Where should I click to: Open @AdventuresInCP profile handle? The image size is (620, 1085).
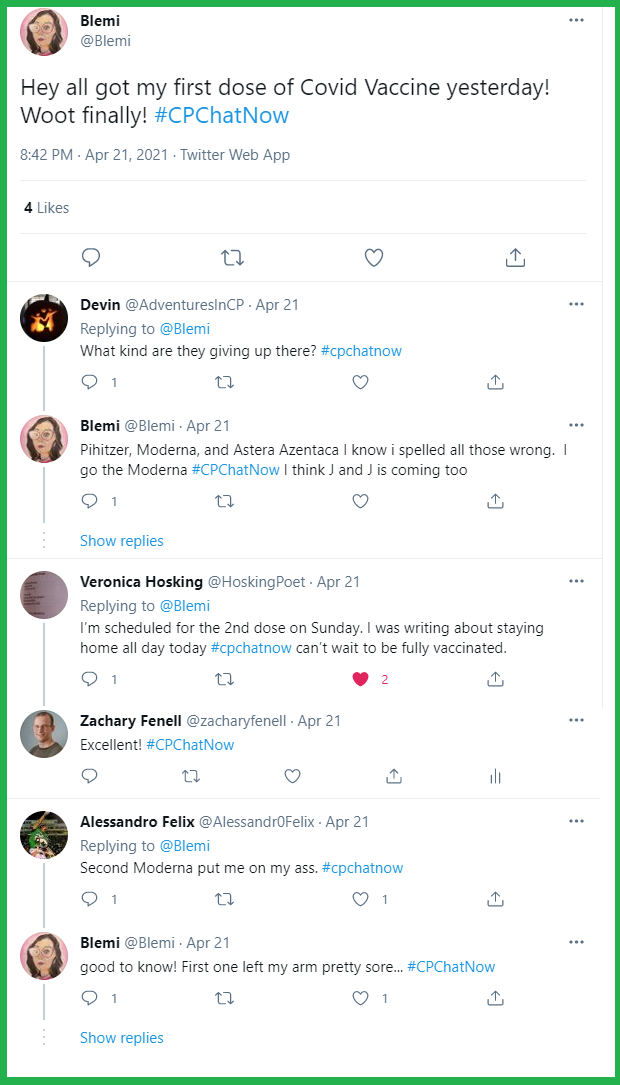[x=188, y=305]
